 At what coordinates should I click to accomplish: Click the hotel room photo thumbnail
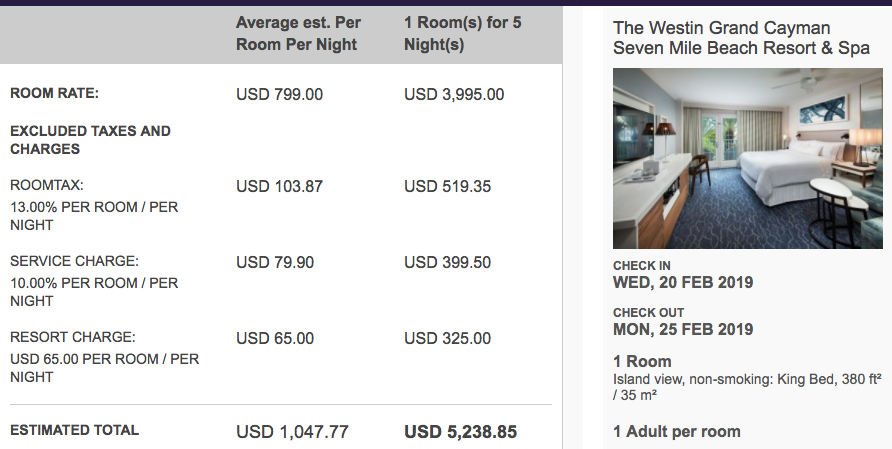pos(748,158)
